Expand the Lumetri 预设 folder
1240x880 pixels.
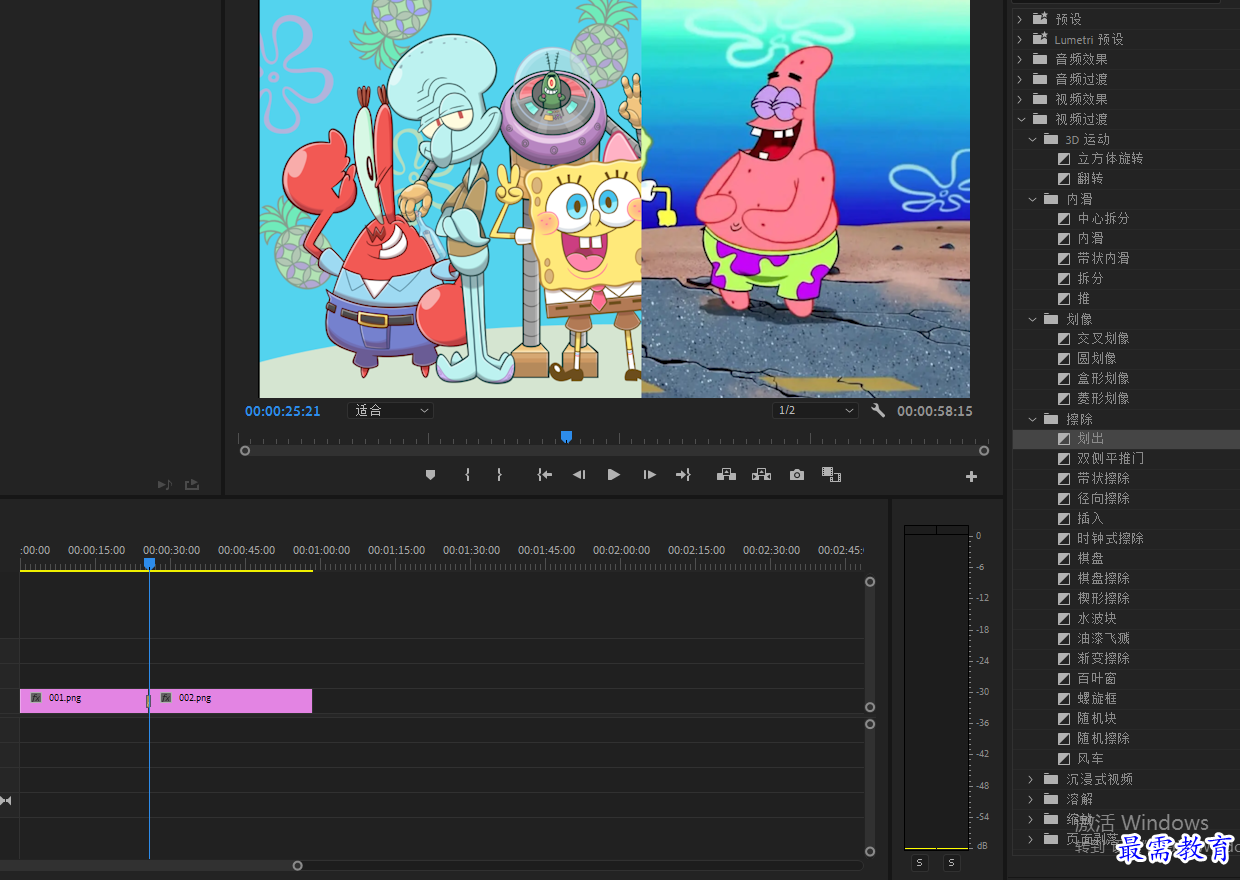[1020, 39]
